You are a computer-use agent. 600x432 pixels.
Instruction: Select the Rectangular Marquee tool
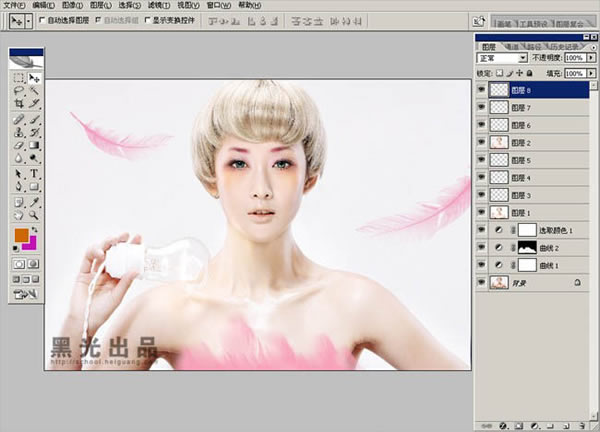(x=18, y=78)
